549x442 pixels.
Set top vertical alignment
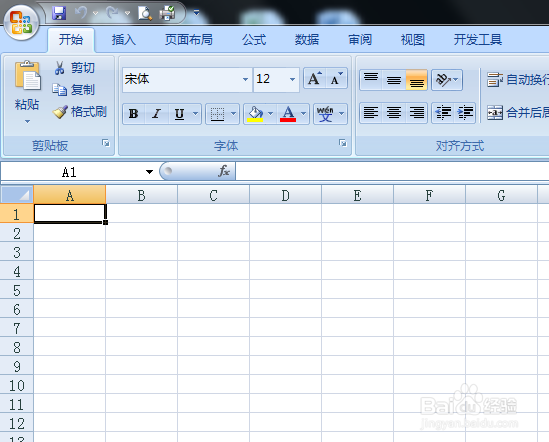point(371,80)
